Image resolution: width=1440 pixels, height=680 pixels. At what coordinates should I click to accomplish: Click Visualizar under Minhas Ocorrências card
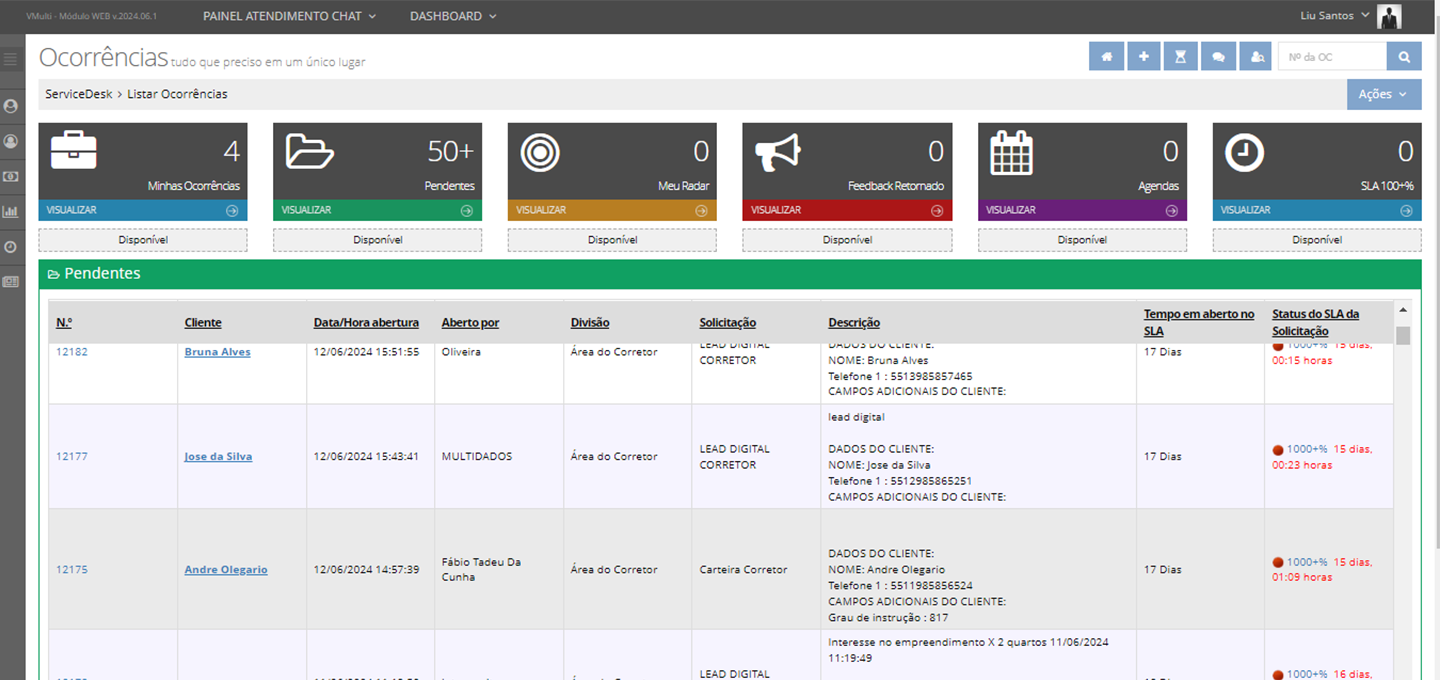click(142, 210)
